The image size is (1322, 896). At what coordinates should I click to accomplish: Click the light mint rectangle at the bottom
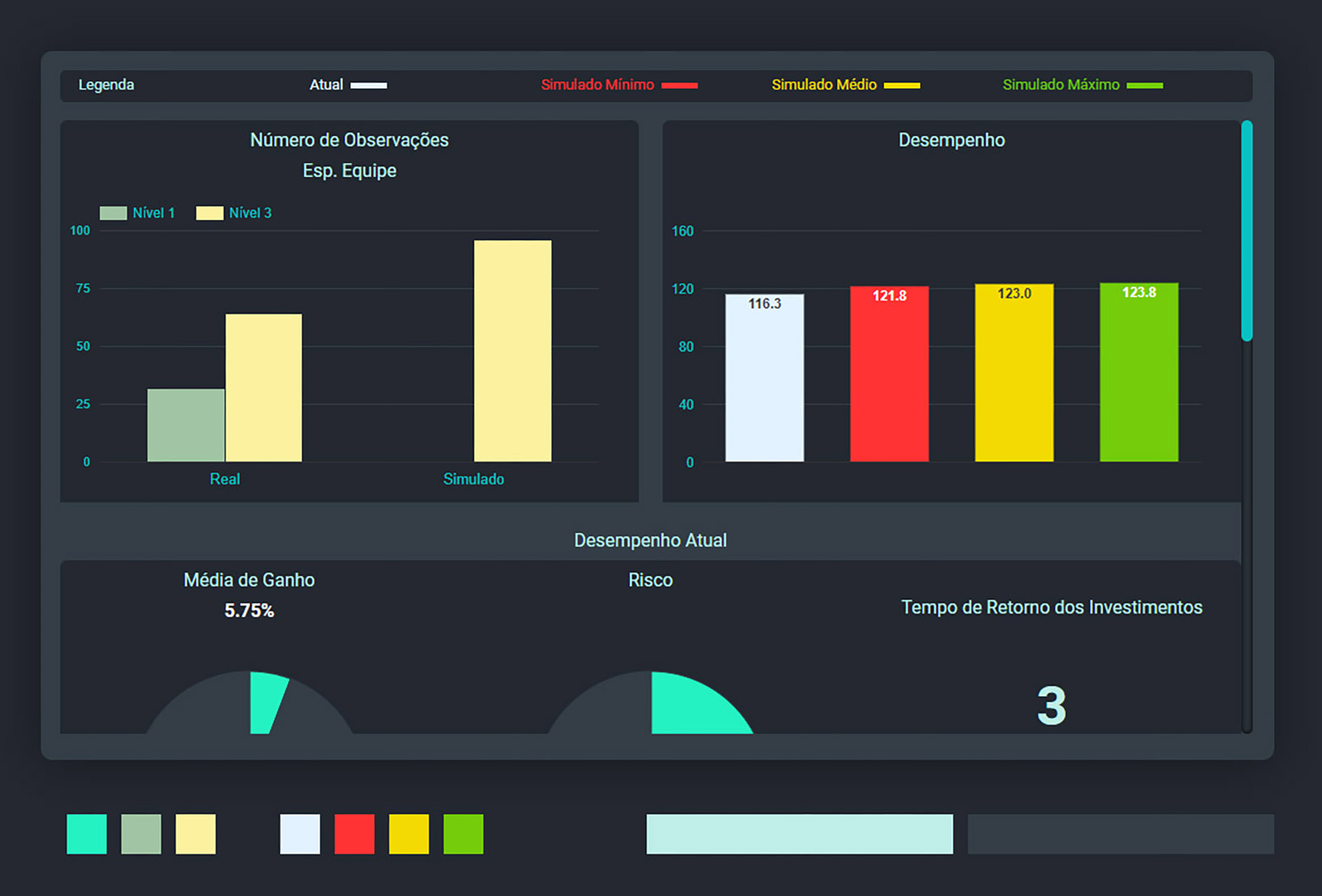tap(799, 834)
